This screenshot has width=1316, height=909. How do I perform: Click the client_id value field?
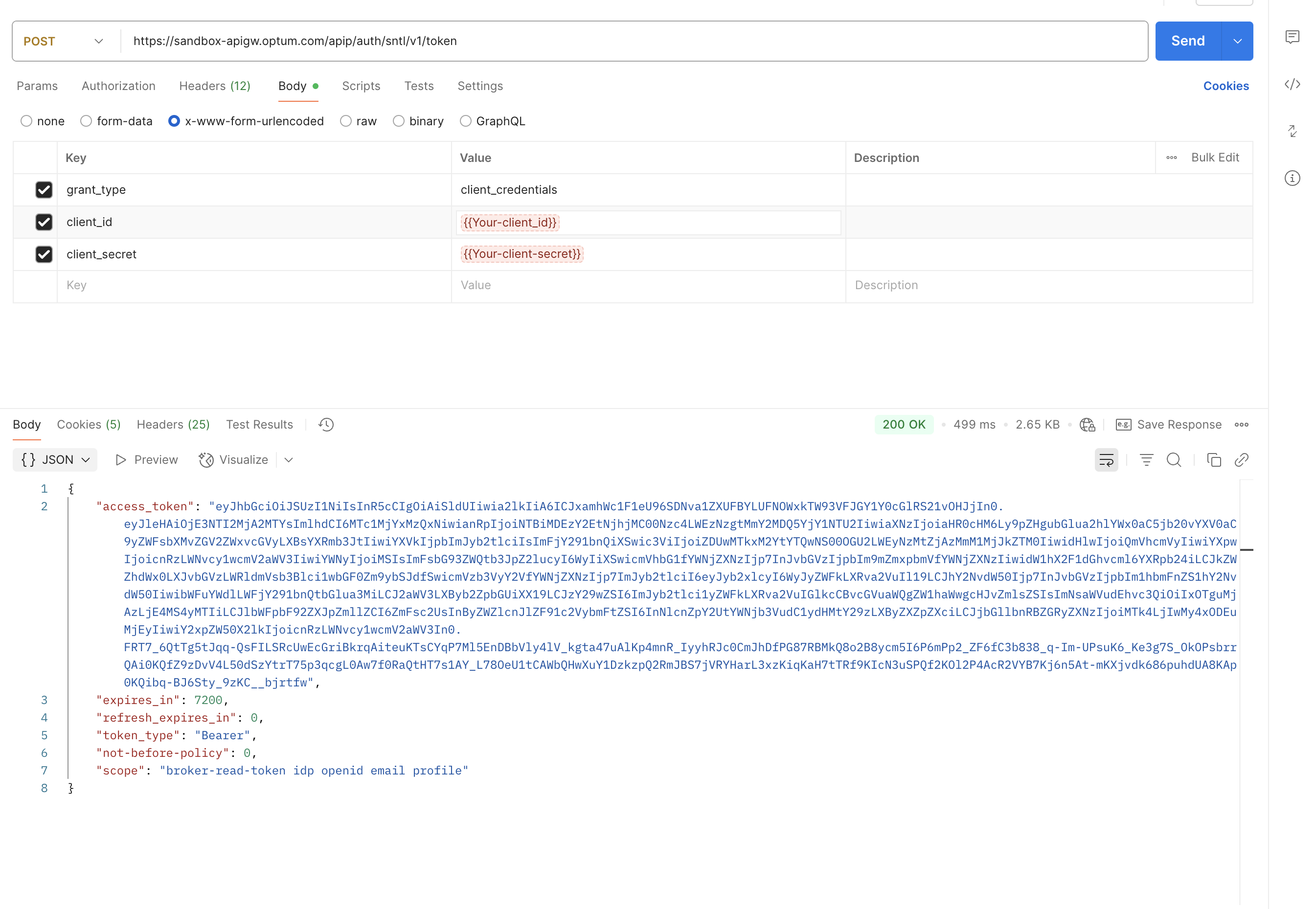pyautogui.click(x=649, y=223)
